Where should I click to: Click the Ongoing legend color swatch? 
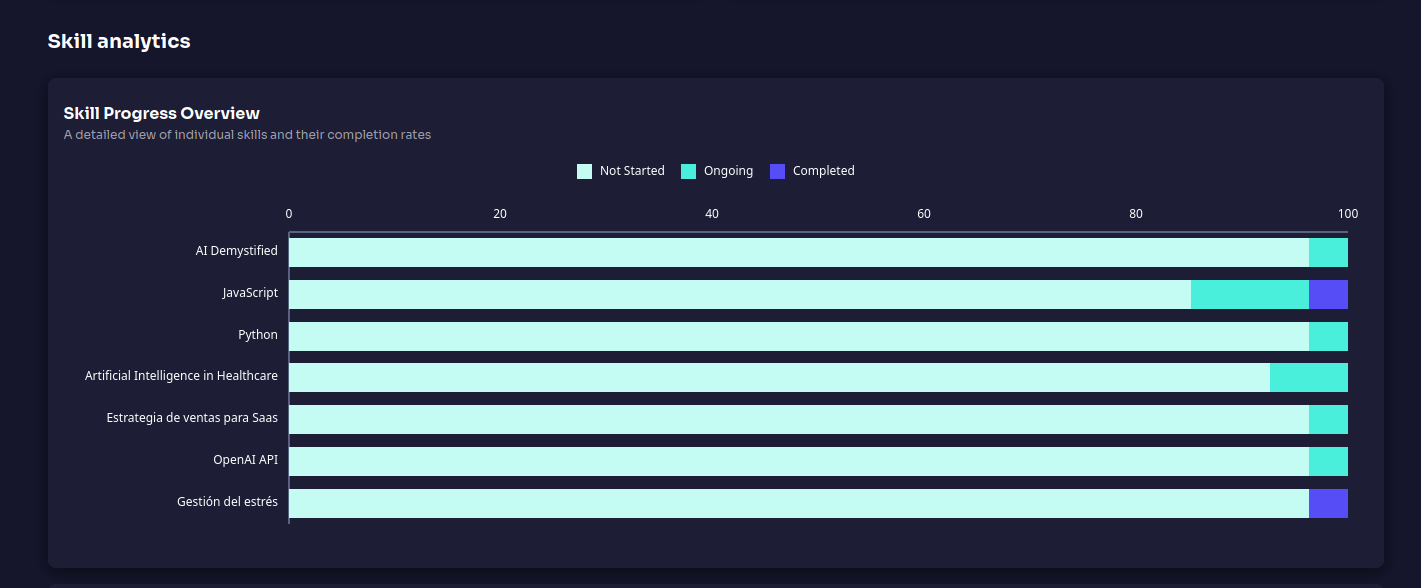(688, 171)
